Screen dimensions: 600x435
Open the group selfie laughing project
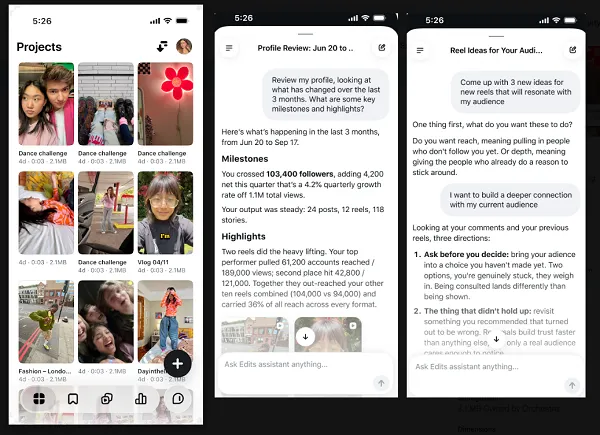coord(106,322)
